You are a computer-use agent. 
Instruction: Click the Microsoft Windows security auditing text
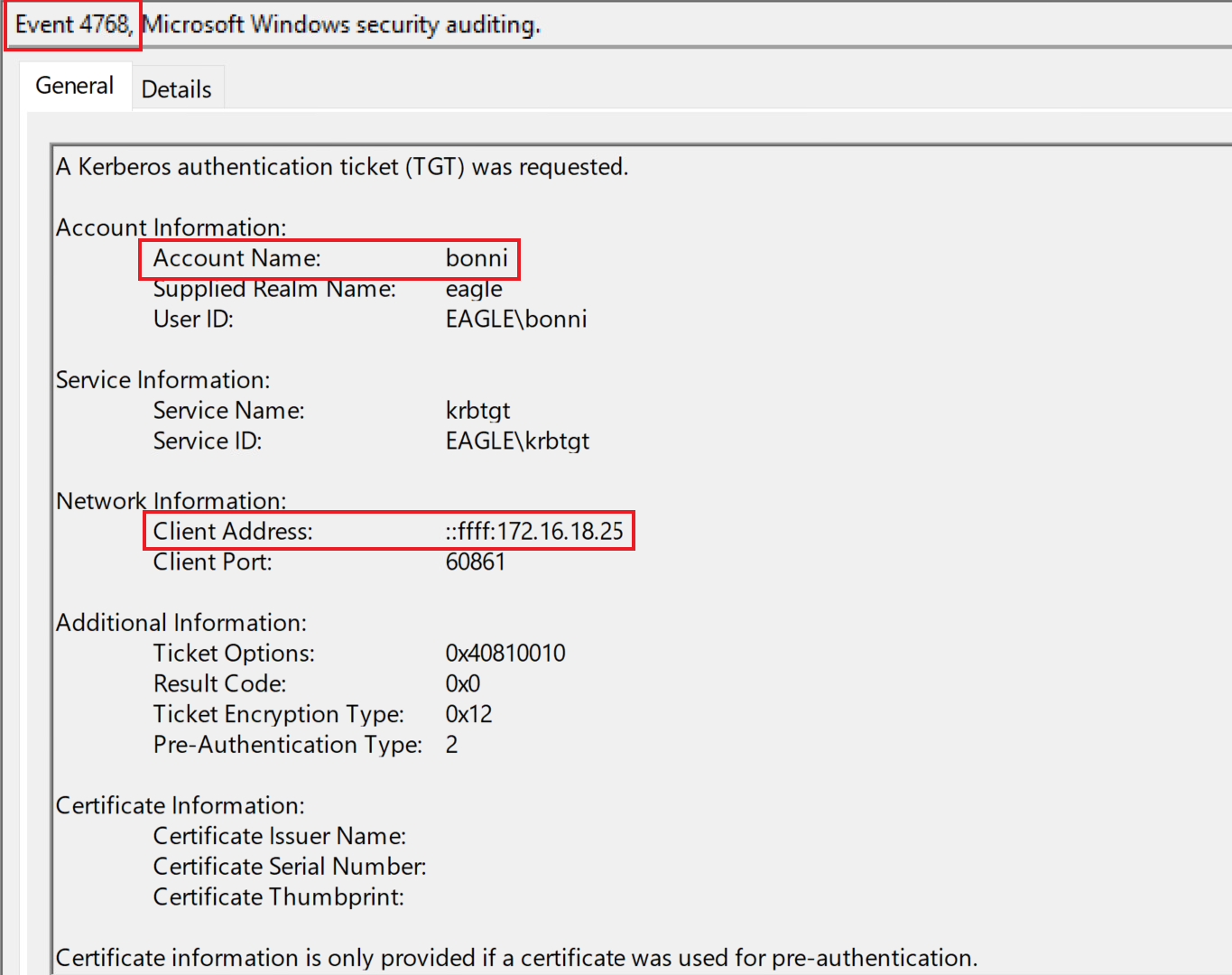point(342,24)
